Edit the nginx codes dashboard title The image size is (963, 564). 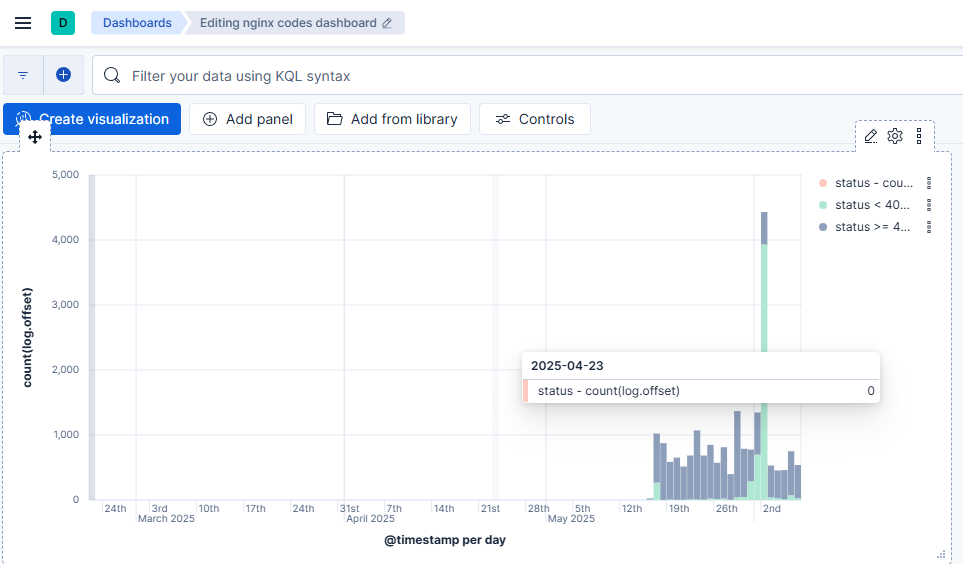pyautogui.click(x=288, y=23)
